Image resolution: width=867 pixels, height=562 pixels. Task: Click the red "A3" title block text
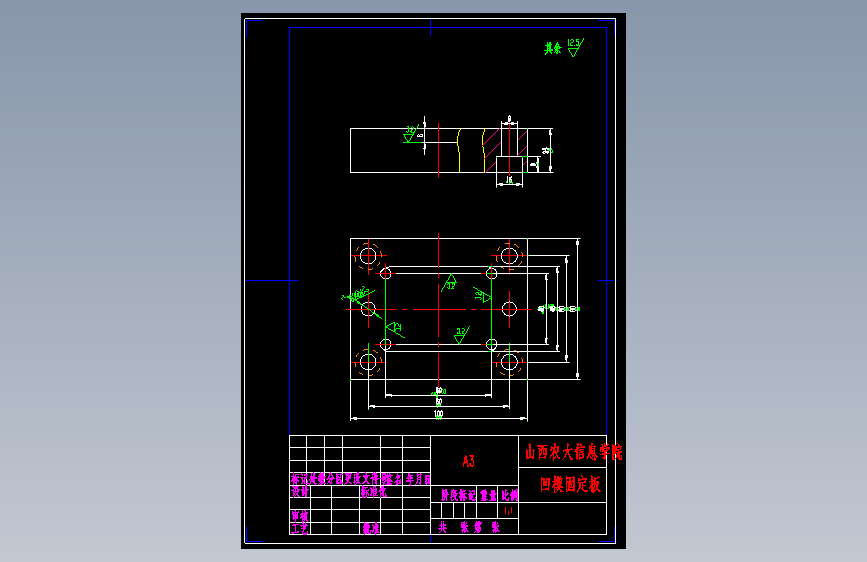468,461
